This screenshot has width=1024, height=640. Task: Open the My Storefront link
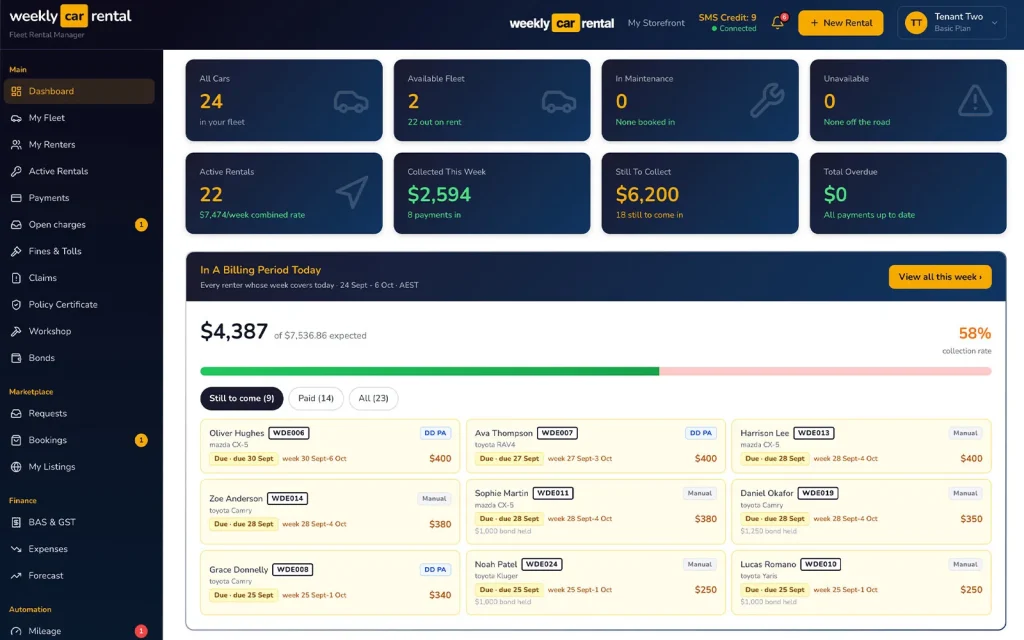[656, 23]
